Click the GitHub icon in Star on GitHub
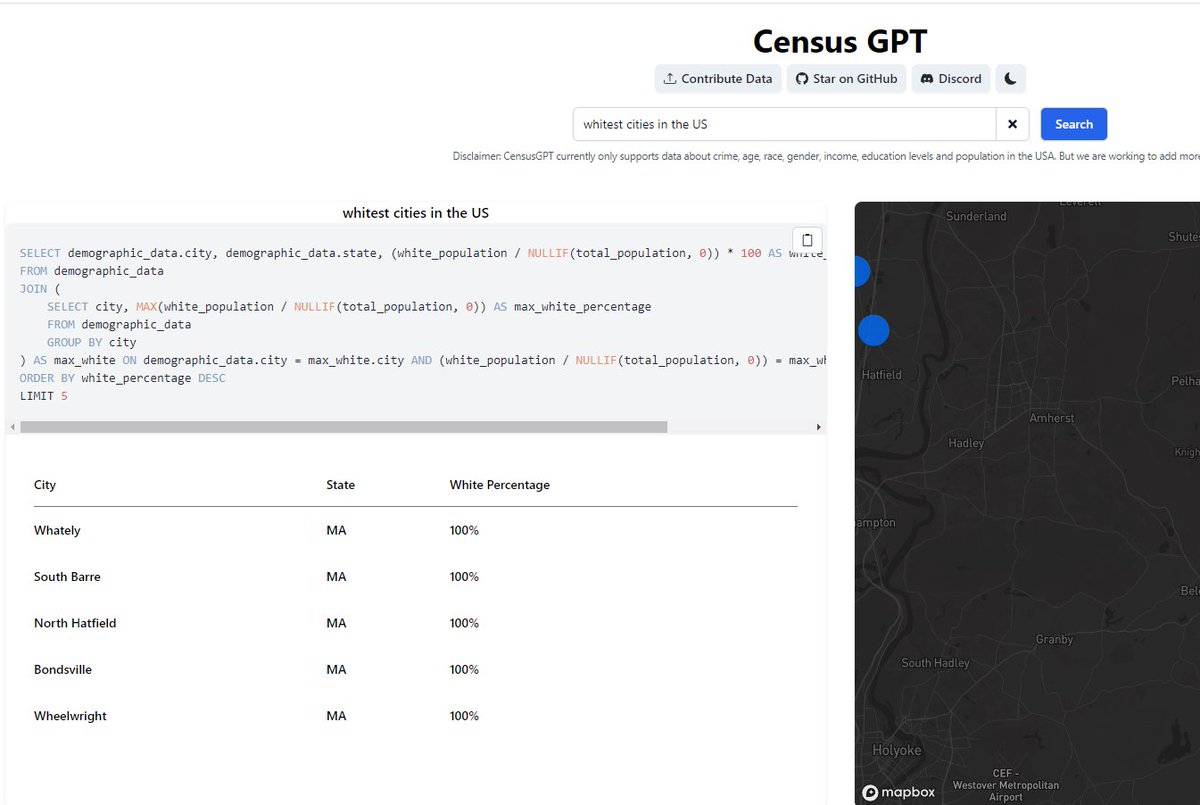 point(801,79)
